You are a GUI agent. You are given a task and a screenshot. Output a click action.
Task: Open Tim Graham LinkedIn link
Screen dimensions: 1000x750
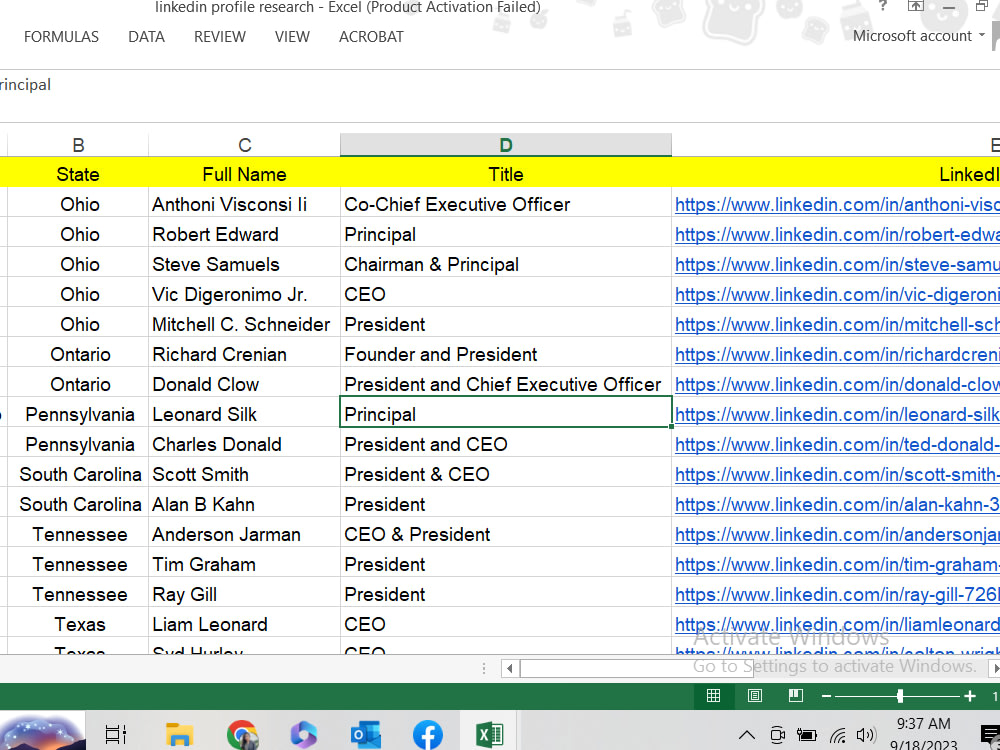837,564
